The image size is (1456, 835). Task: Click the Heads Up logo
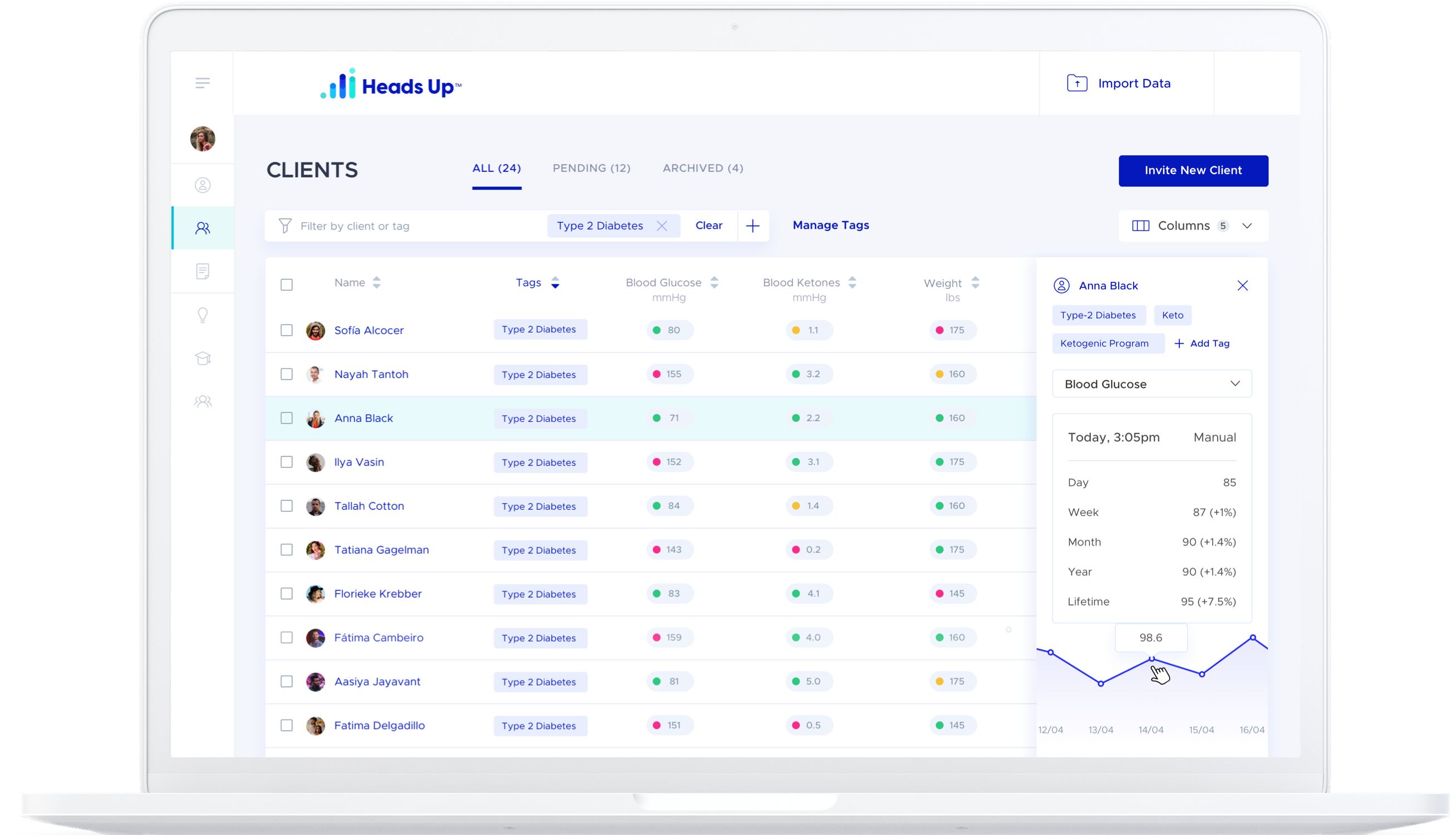coord(391,84)
